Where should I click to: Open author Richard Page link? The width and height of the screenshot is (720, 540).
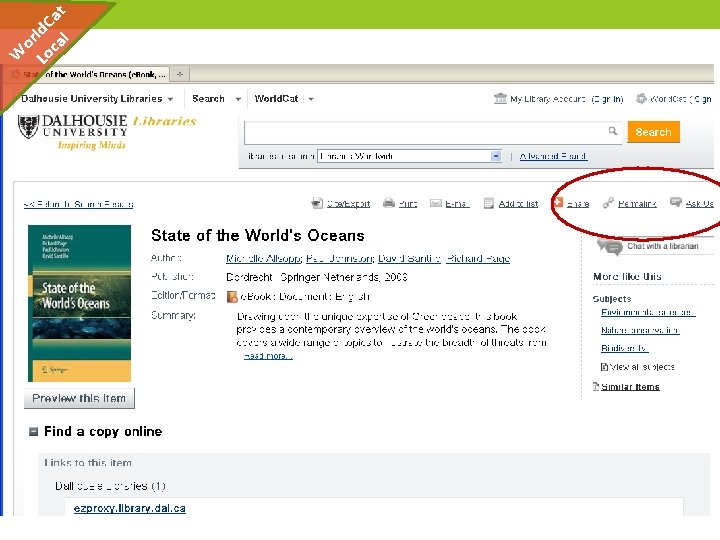pyautogui.click(x=478, y=259)
